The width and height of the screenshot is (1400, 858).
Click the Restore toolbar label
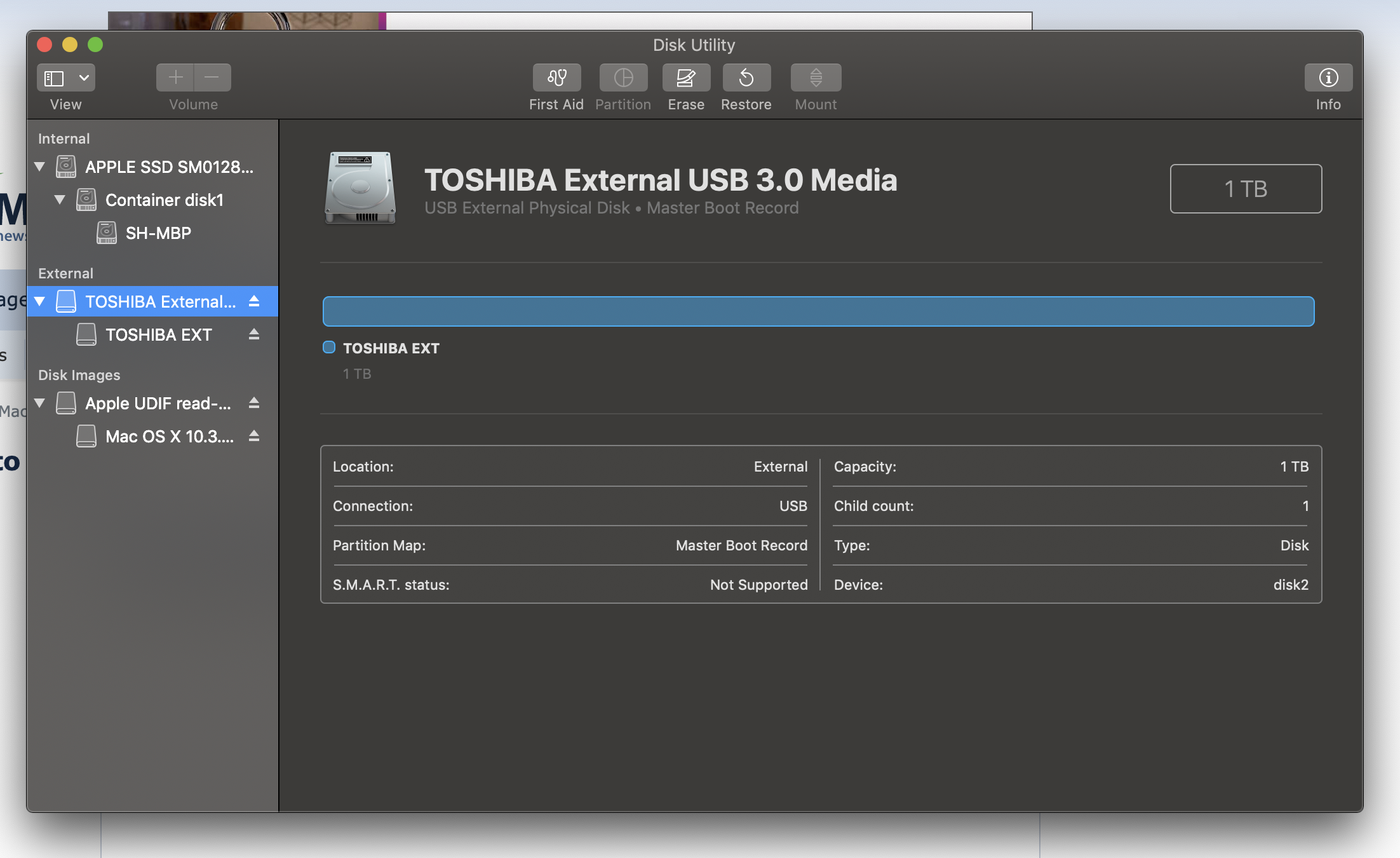(746, 104)
